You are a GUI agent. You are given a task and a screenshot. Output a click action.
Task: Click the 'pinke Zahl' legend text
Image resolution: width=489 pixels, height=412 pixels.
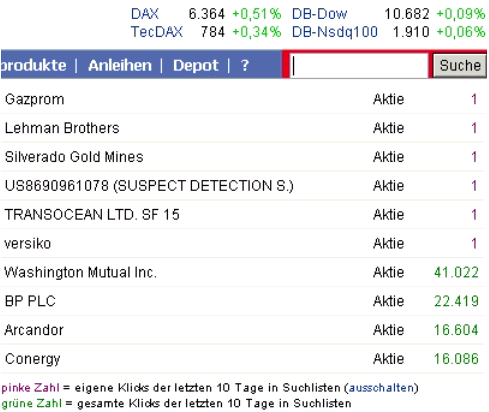(x=30, y=388)
